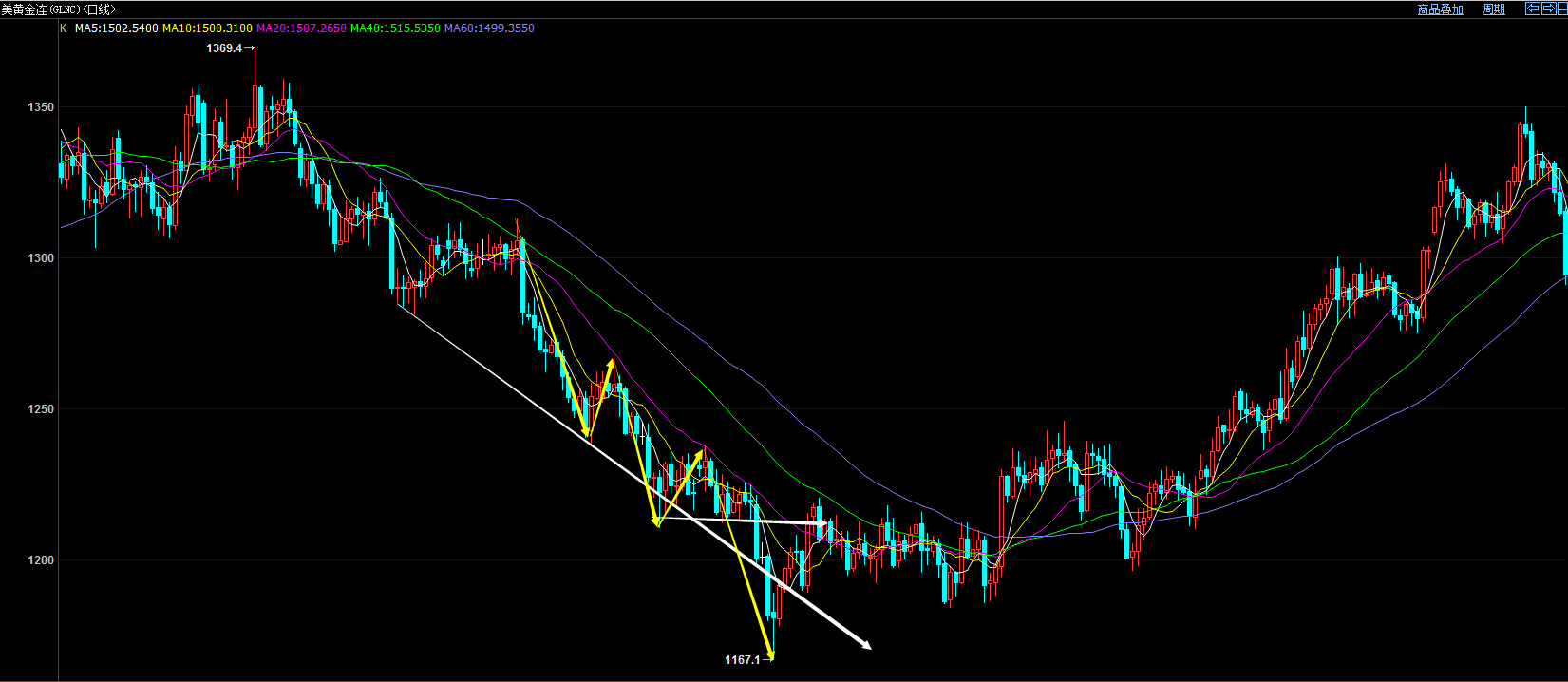Select the MA20:1507.2650 indicator label
This screenshot has width=1568, height=682.
[x=301, y=28]
